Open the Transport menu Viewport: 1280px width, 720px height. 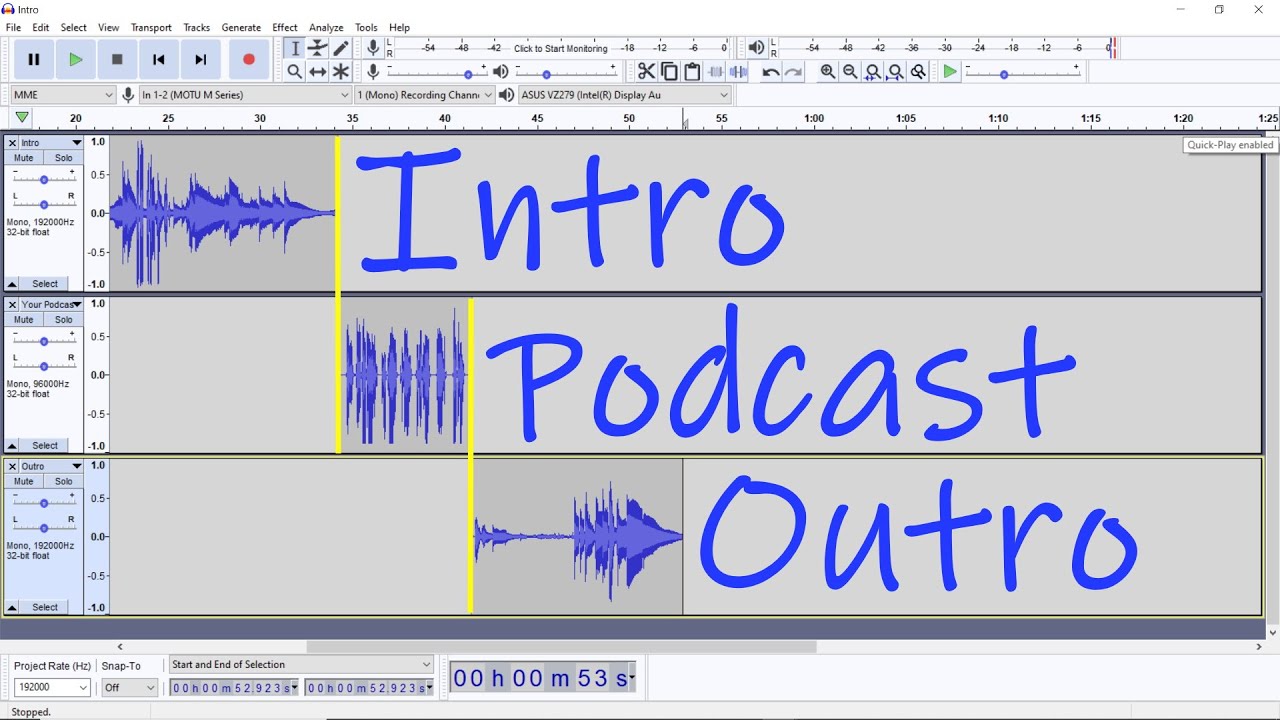pos(151,28)
